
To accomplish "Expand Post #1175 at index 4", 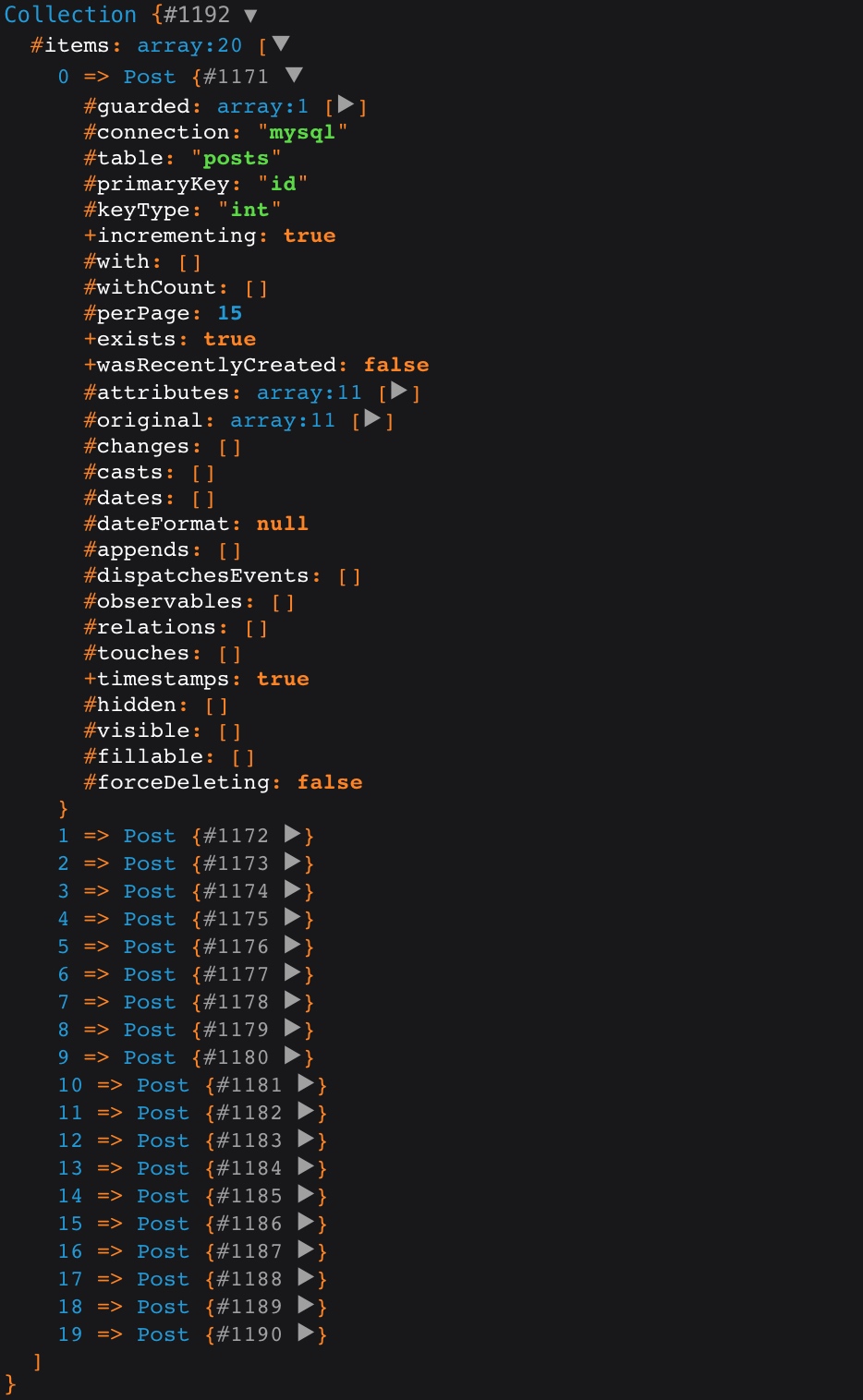I will pos(293,917).
